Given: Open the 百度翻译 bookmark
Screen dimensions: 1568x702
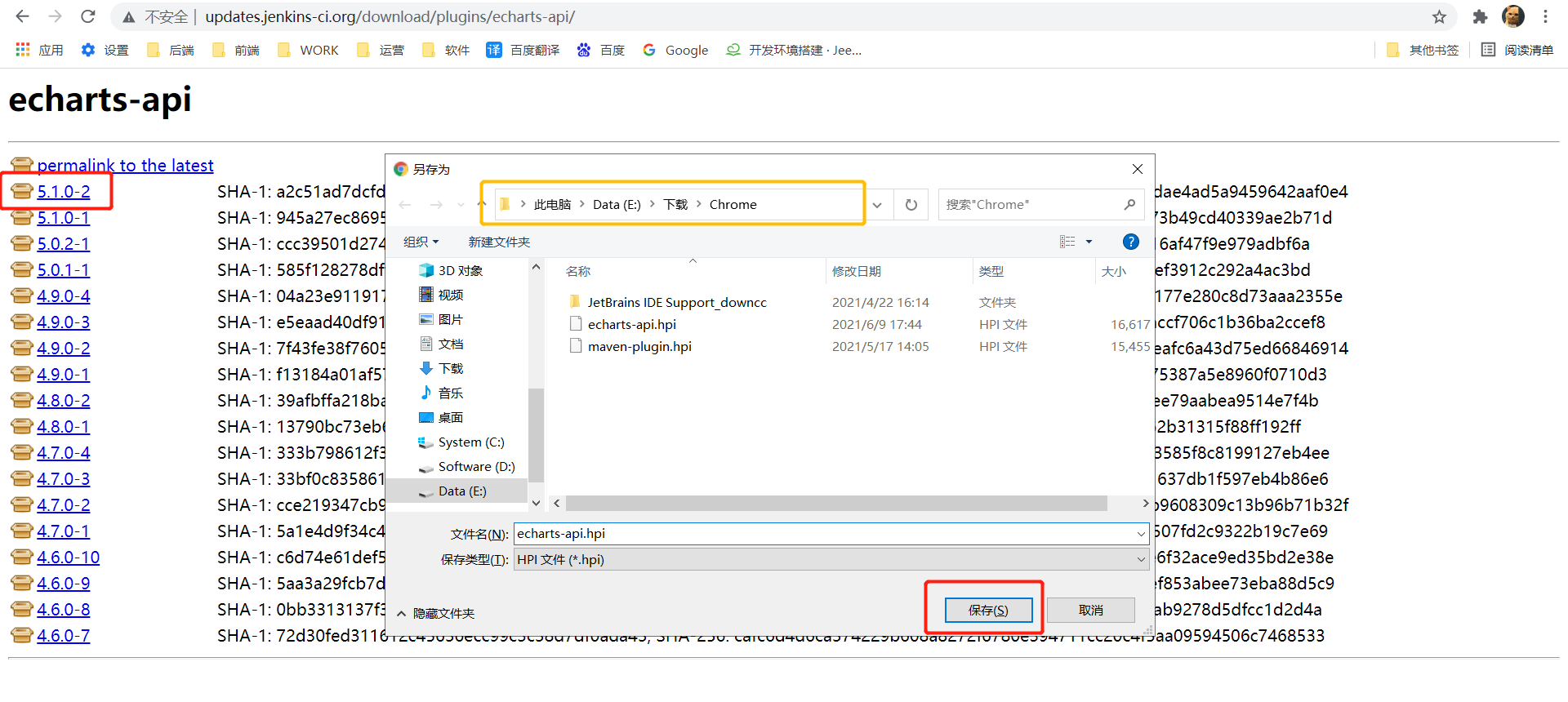Looking at the screenshot, I should pyautogui.click(x=523, y=50).
